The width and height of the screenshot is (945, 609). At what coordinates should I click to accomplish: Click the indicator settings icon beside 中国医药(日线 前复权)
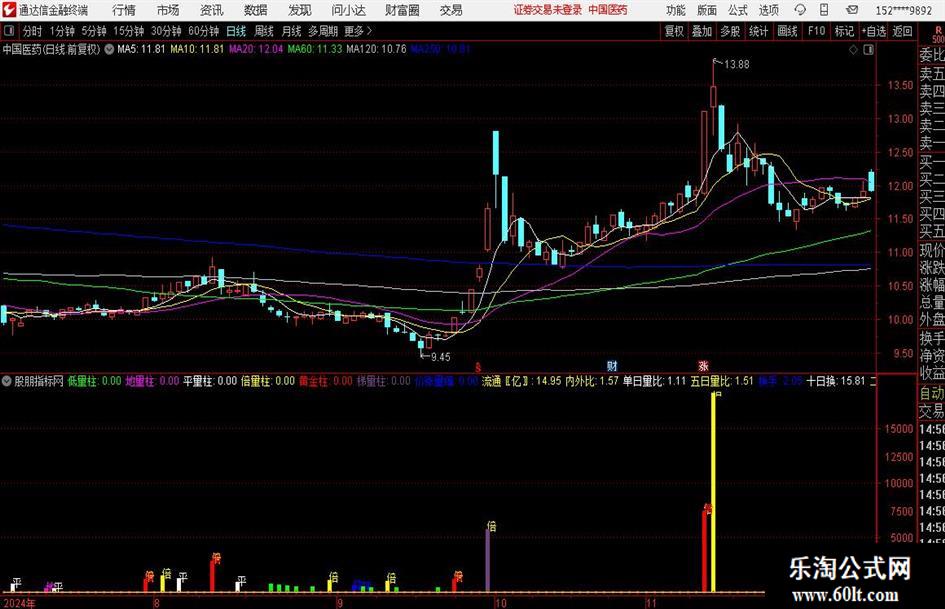(x=109, y=49)
